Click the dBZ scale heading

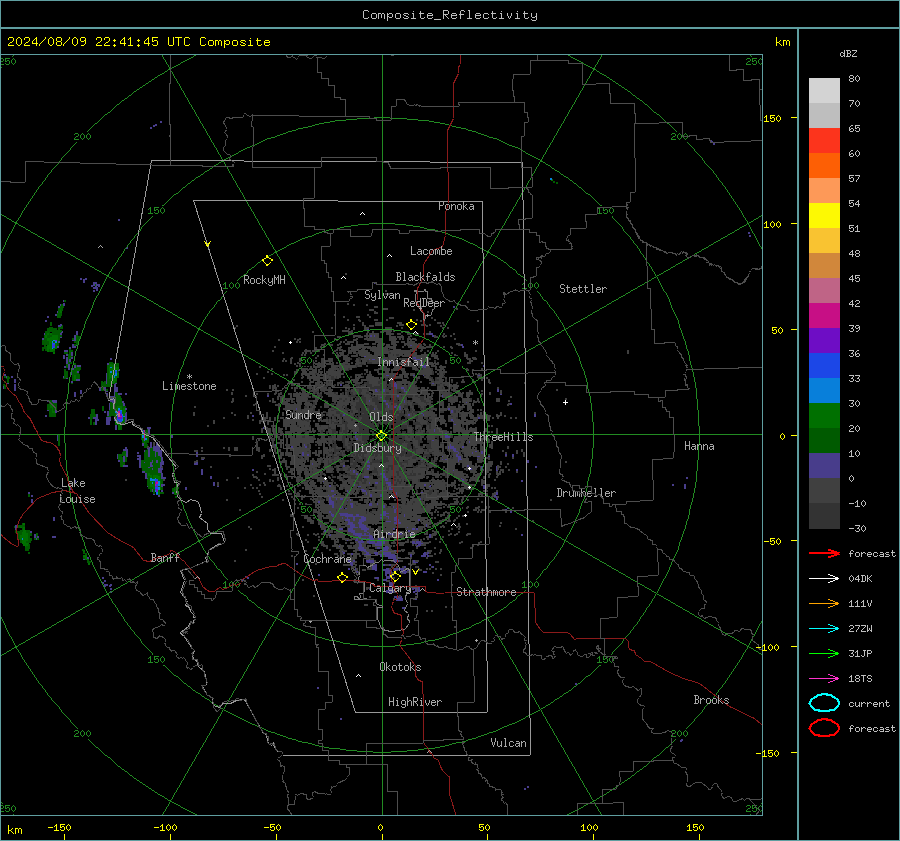(x=848, y=53)
